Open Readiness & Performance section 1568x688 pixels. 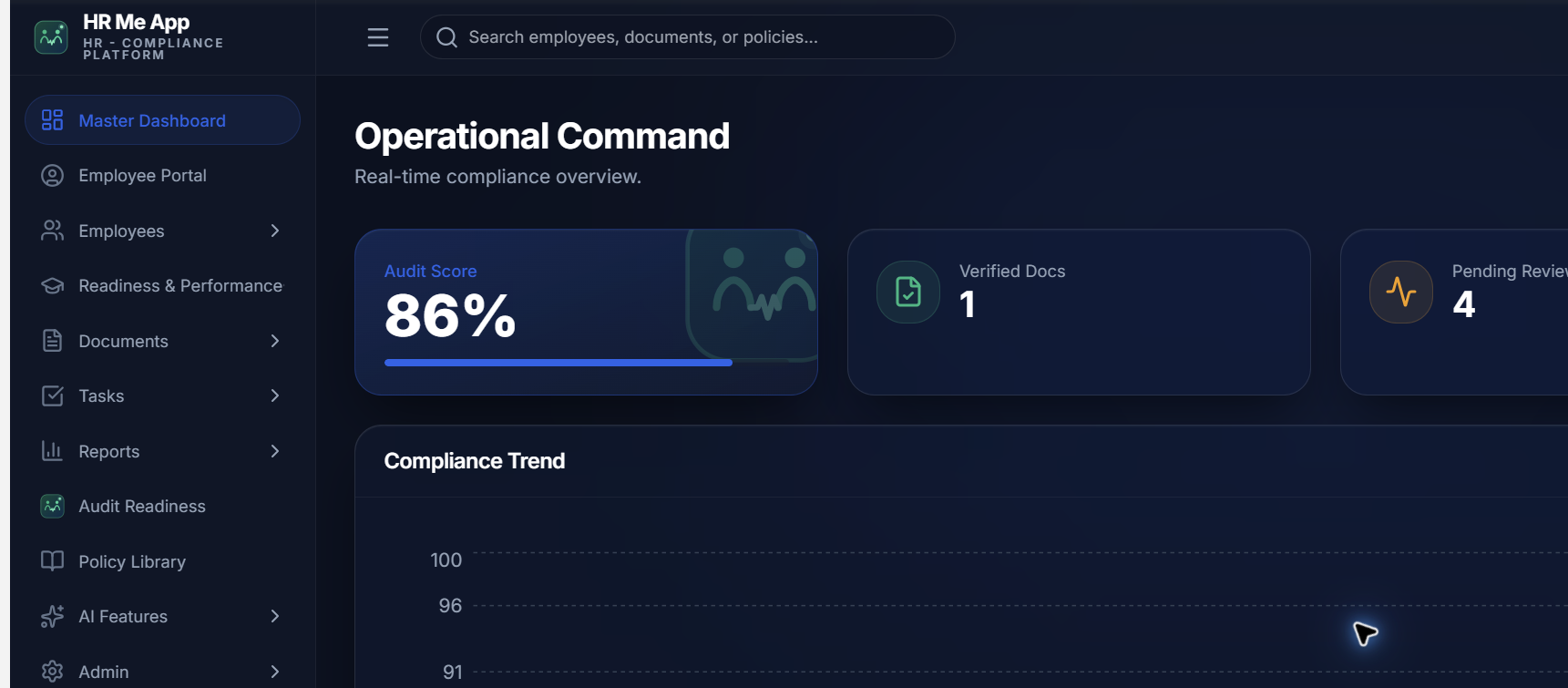click(x=162, y=286)
